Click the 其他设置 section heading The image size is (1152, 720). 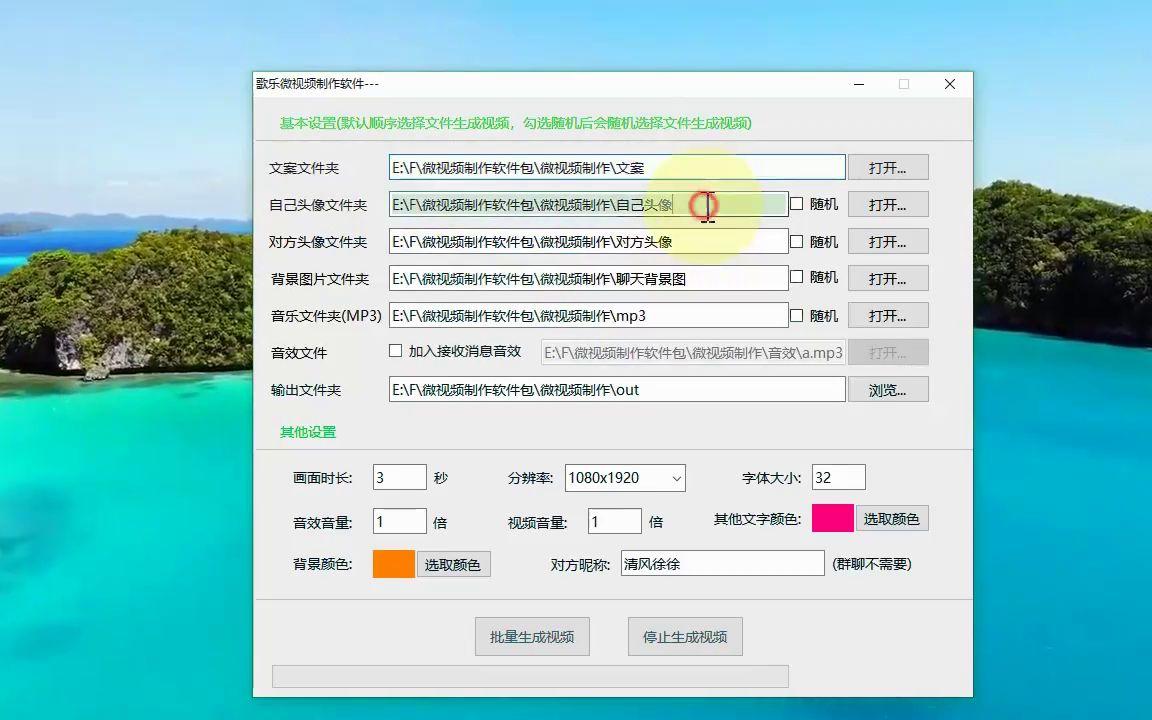coord(308,432)
